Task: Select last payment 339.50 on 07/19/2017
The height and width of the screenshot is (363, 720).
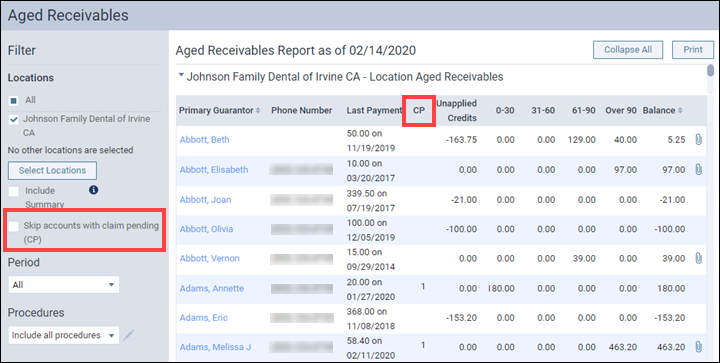Action: click(371, 201)
